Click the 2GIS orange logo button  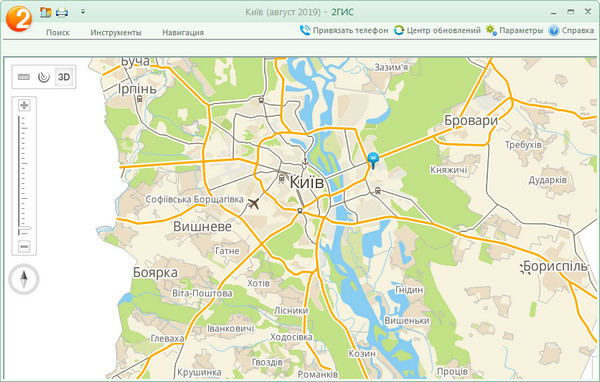pyautogui.click(x=18, y=19)
